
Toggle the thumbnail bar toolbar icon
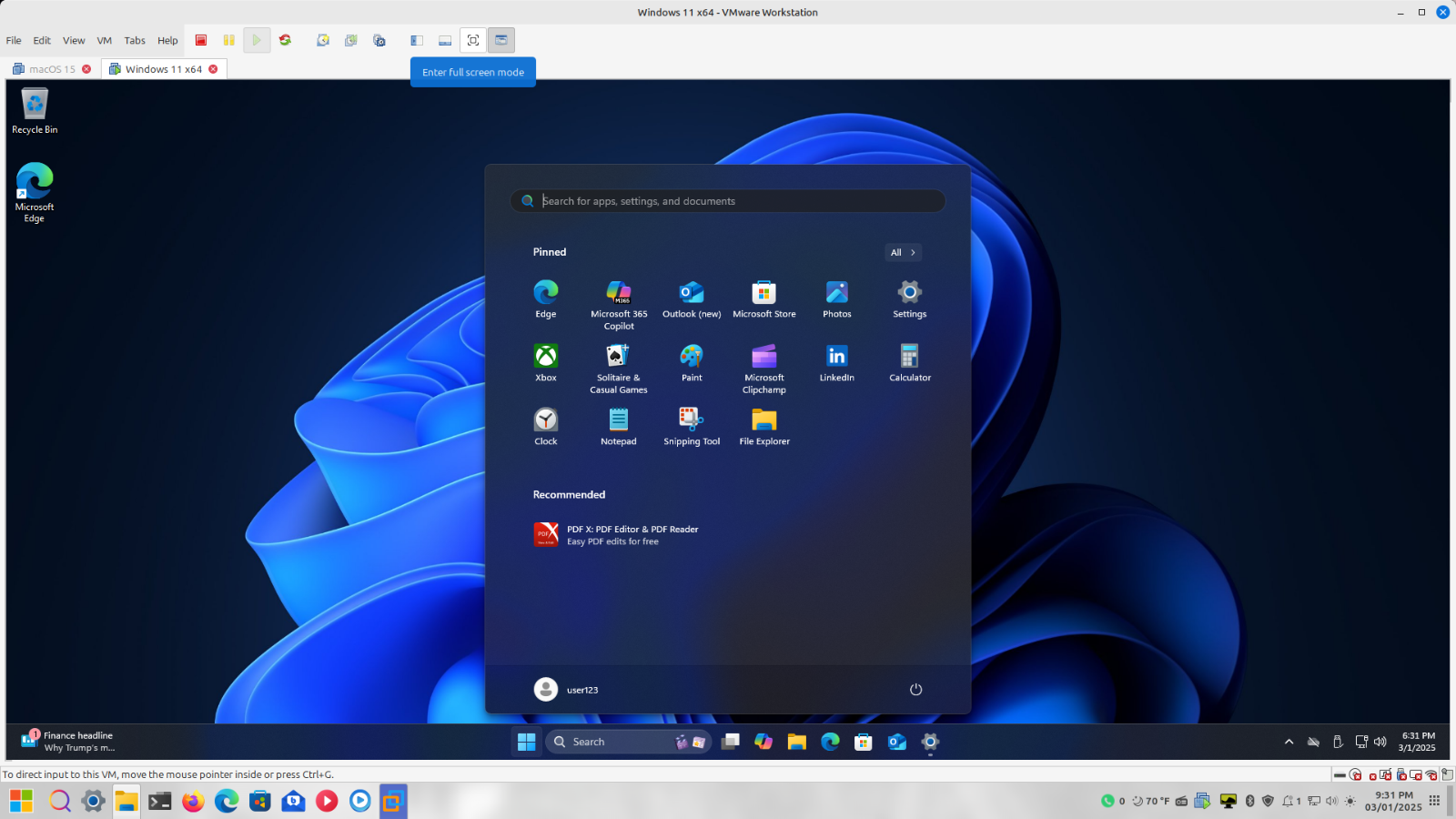point(445,40)
